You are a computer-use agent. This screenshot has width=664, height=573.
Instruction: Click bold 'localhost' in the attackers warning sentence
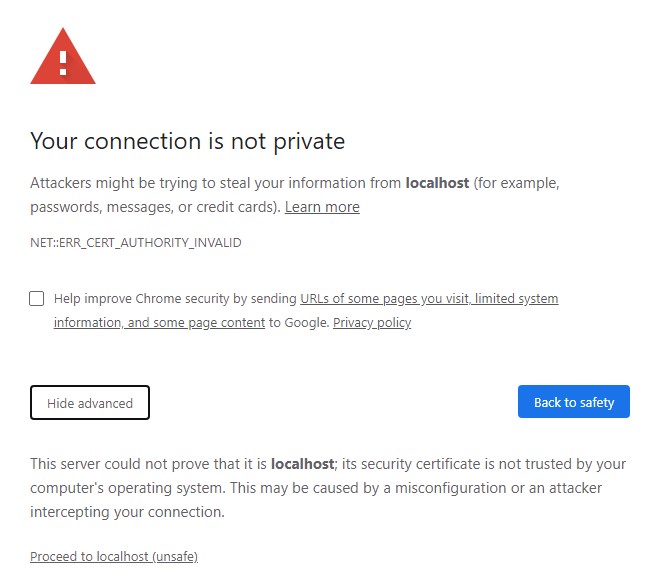437,183
